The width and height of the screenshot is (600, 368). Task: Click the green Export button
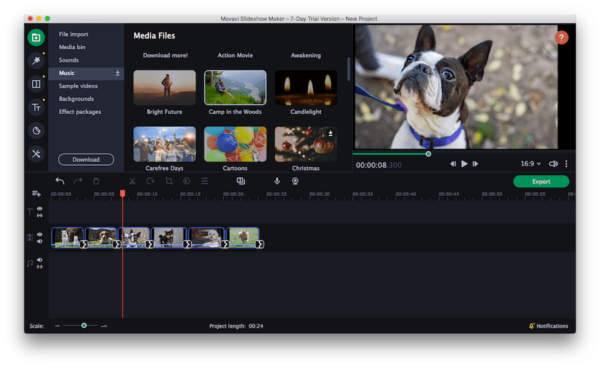click(541, 182)
